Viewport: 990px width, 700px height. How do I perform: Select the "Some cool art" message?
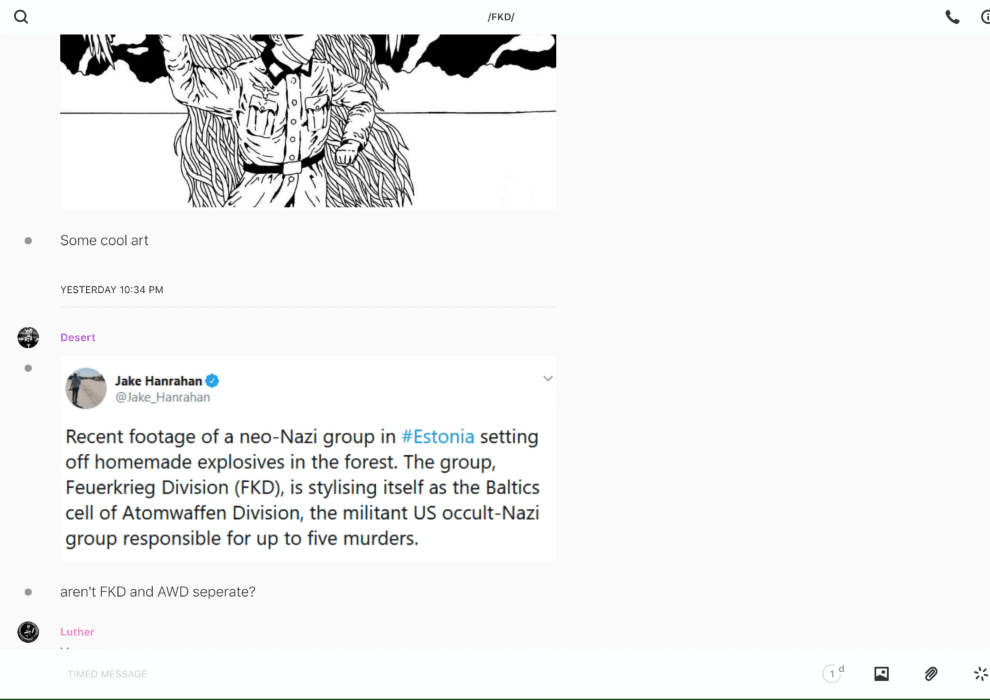pyautogui.click(x=104, y=240)
